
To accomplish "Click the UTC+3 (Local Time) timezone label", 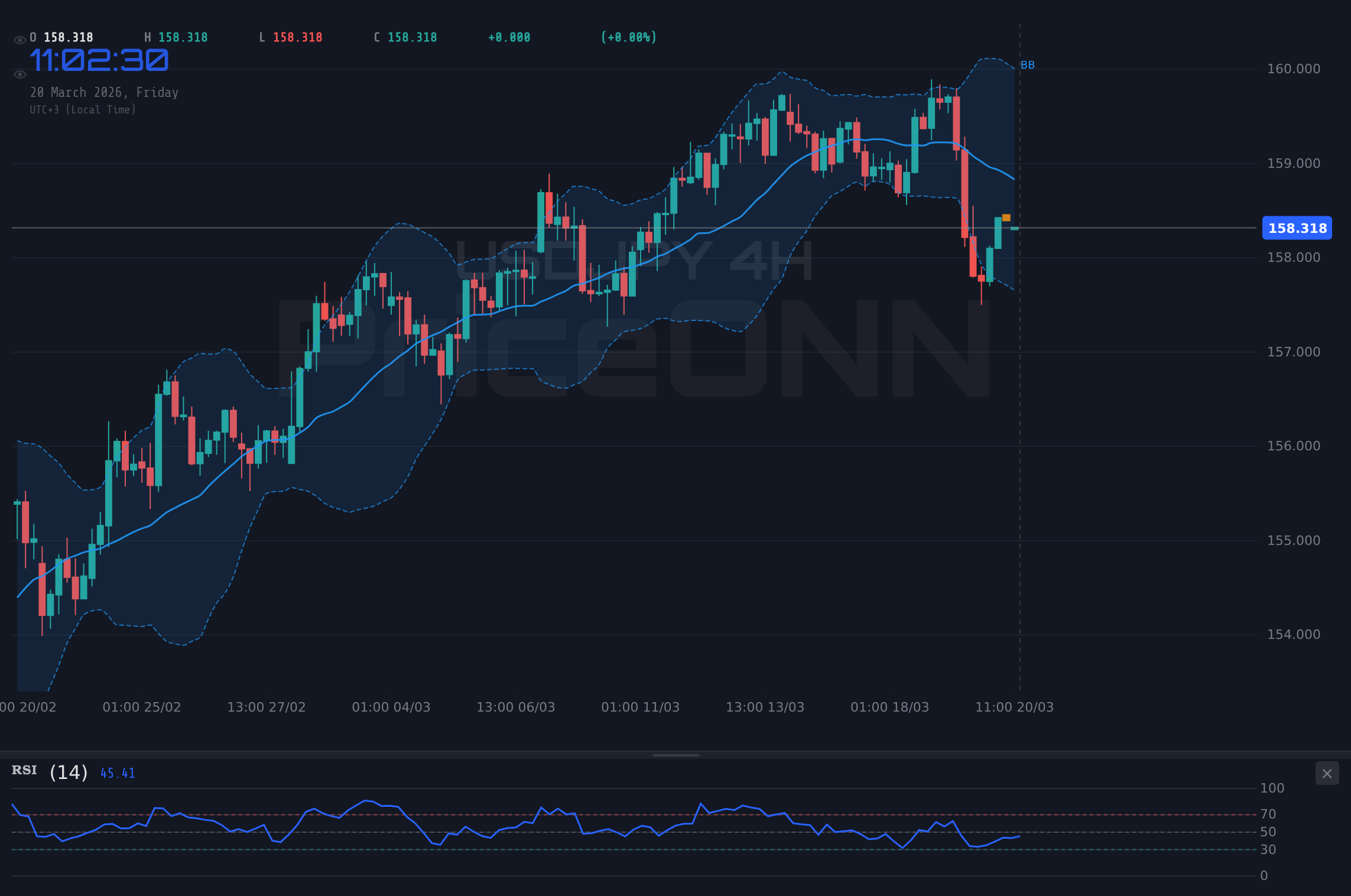I will pos(83,109).
